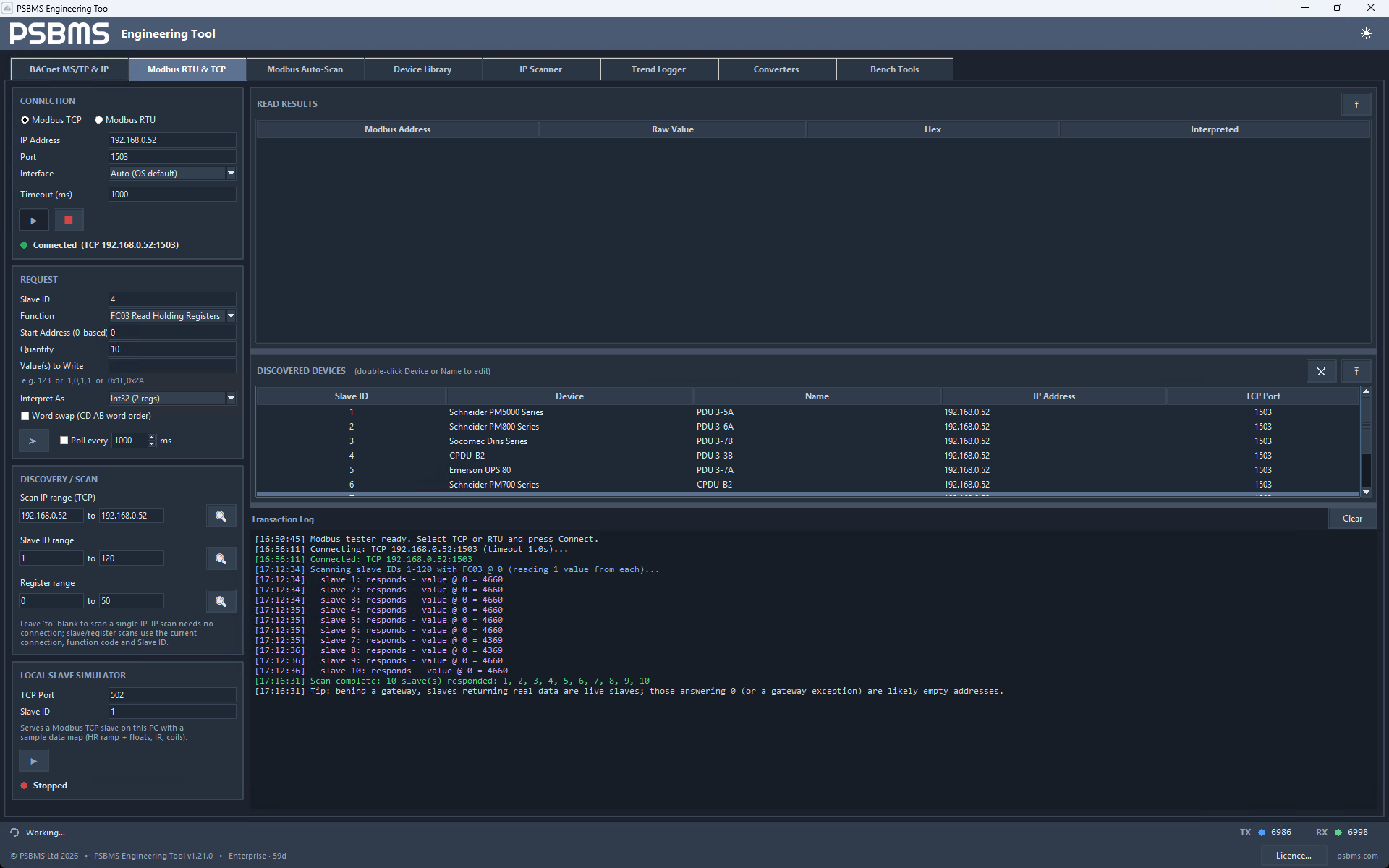The height and width of the screenshot is (868, 1389).
Task: Switch to BACnet MS/TP & IP tab
Action: point(69,69)
